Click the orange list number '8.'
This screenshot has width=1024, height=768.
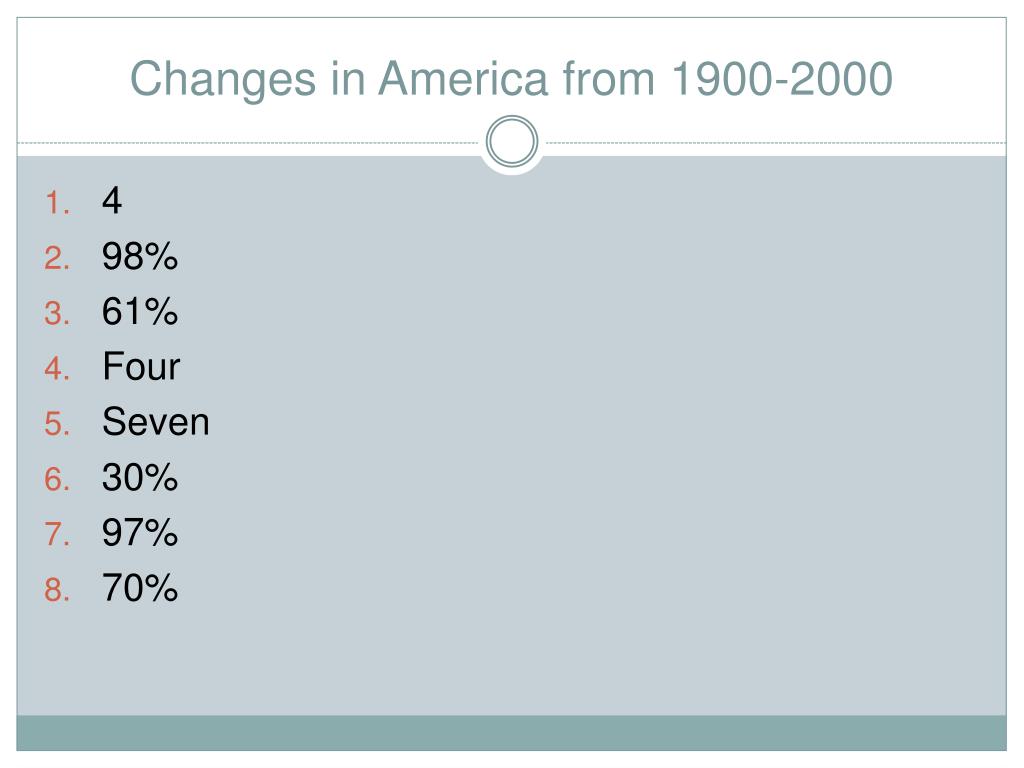click(57, 590)
